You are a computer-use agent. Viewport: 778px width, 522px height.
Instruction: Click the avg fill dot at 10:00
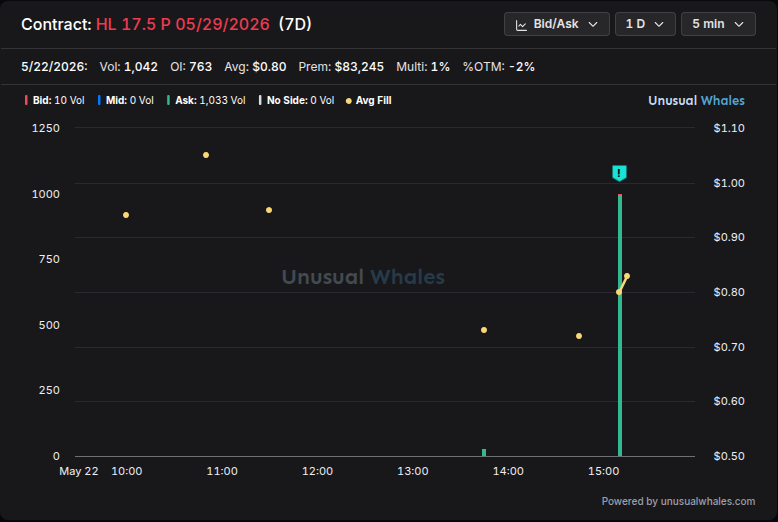[x=126, y=215]
